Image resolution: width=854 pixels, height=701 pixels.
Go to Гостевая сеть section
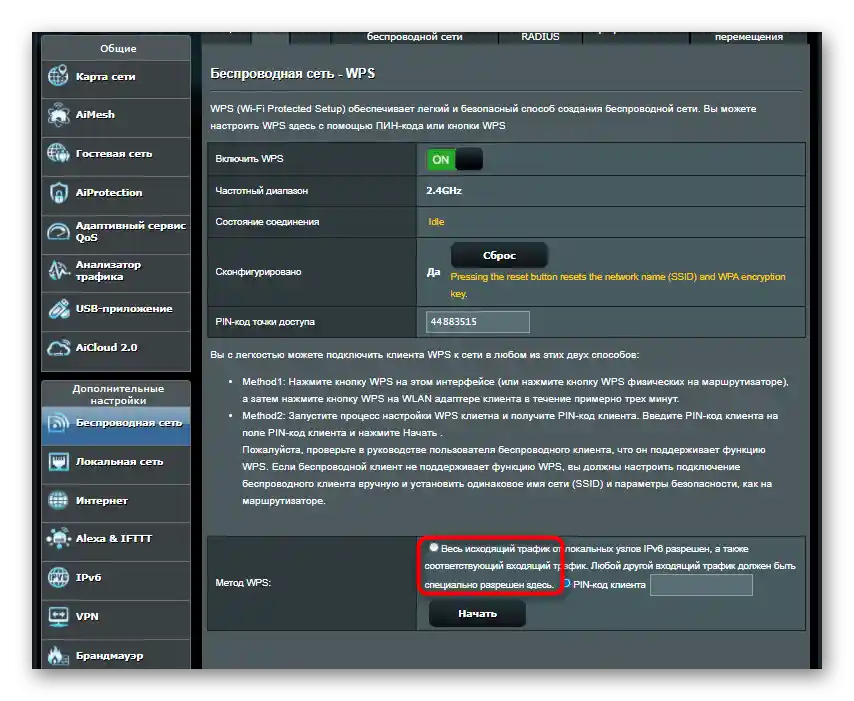116,157
